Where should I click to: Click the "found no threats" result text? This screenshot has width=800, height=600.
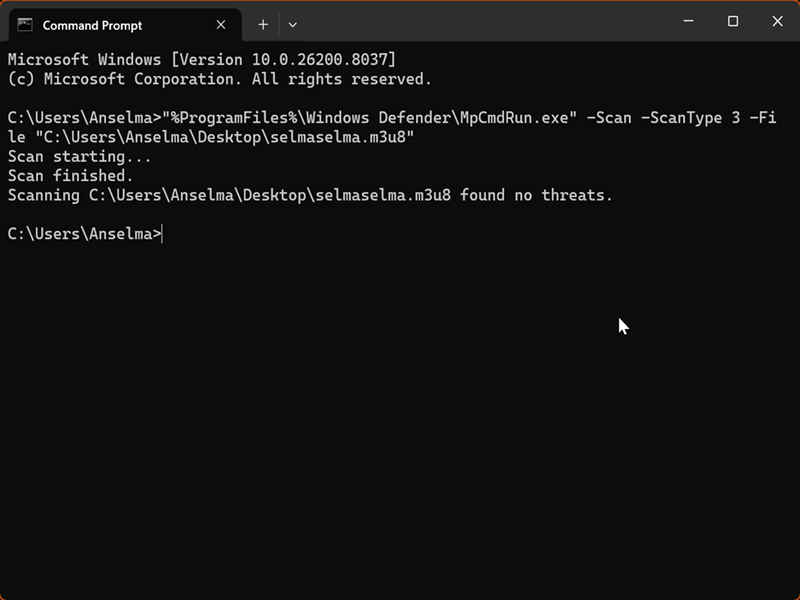[x=537, y=195]
